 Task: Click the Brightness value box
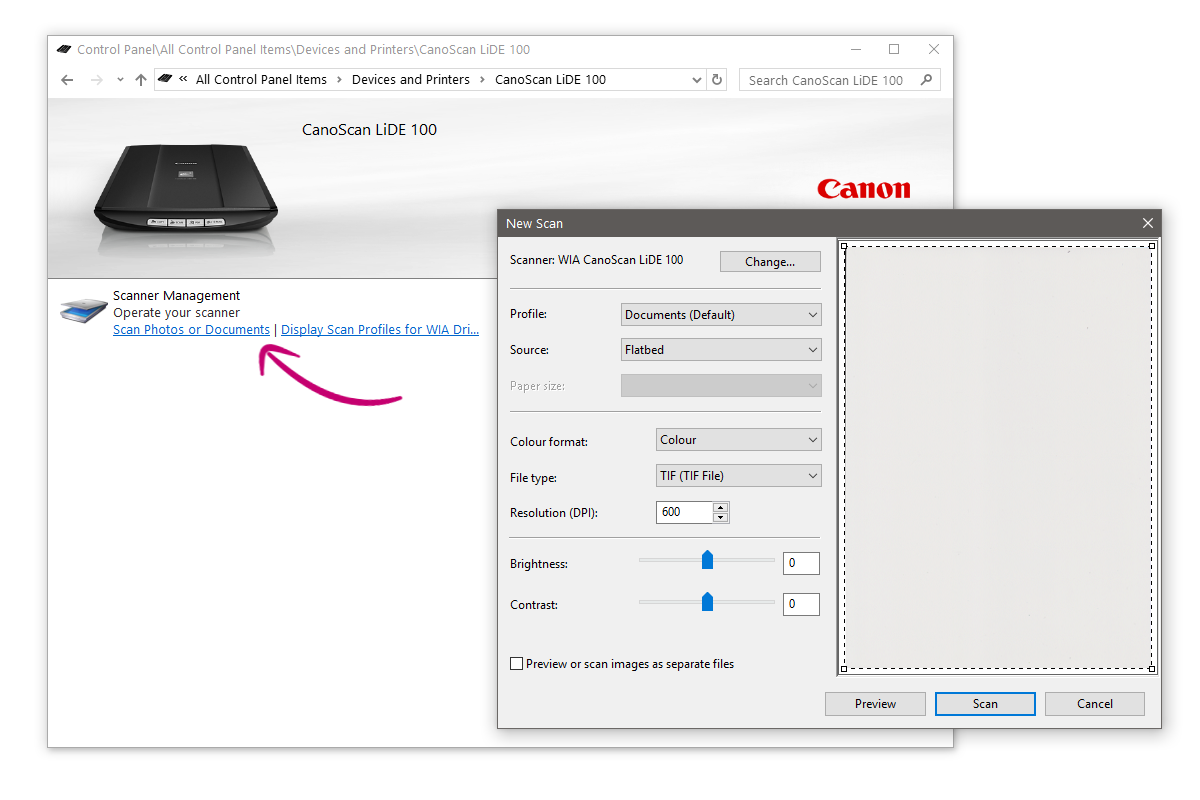pyautogui.click(x=801, y=564)
